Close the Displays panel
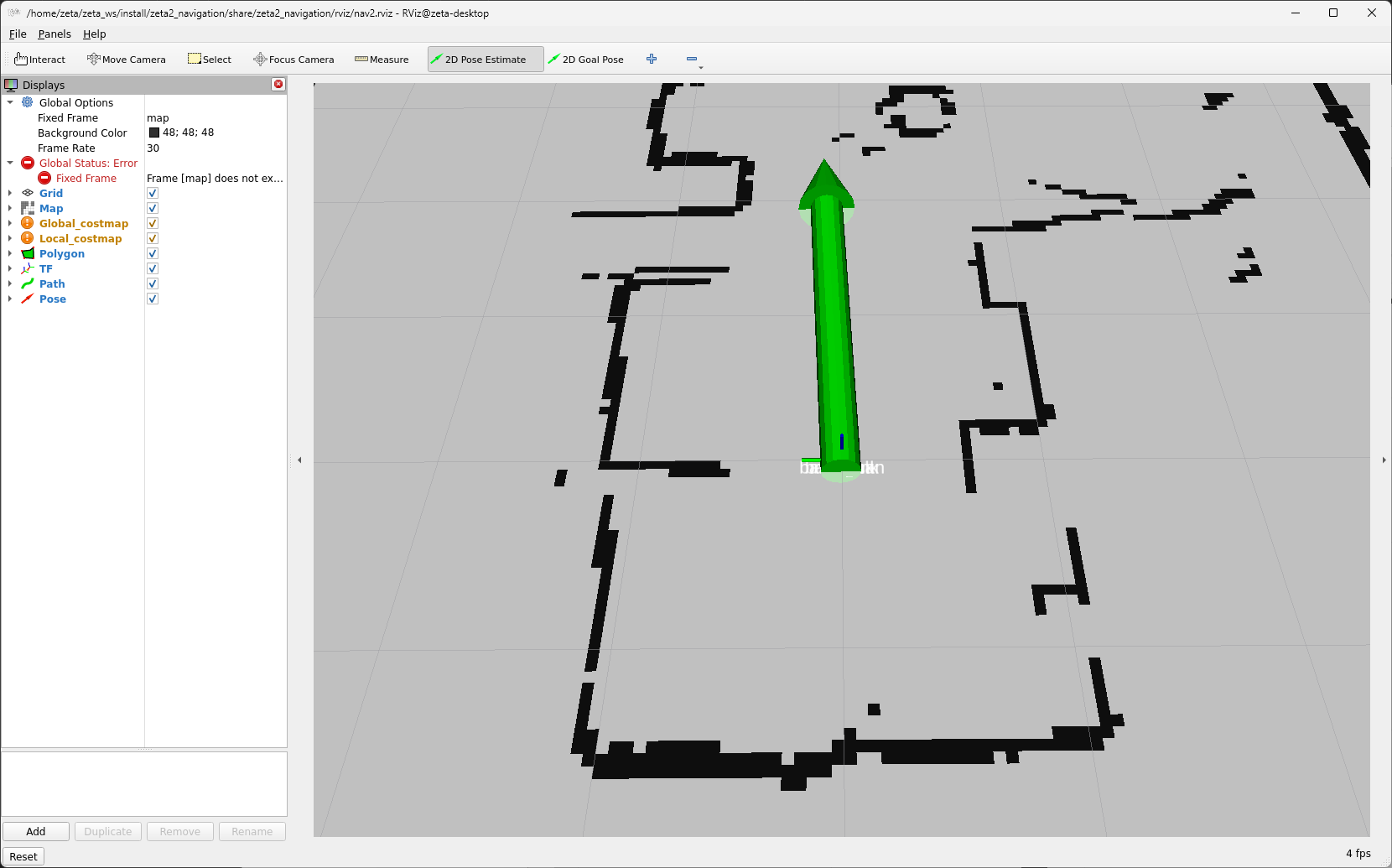This screenshot has height=868, width=1392. (278, 84)
